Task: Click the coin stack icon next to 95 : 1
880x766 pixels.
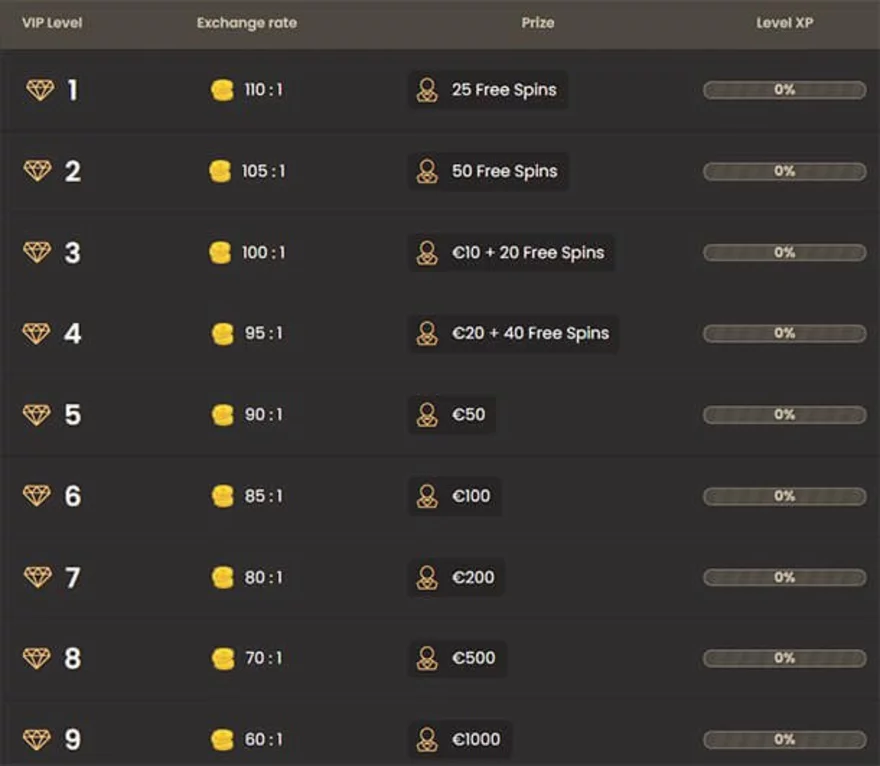Action: pyautogui.click(x=222, y=333)
